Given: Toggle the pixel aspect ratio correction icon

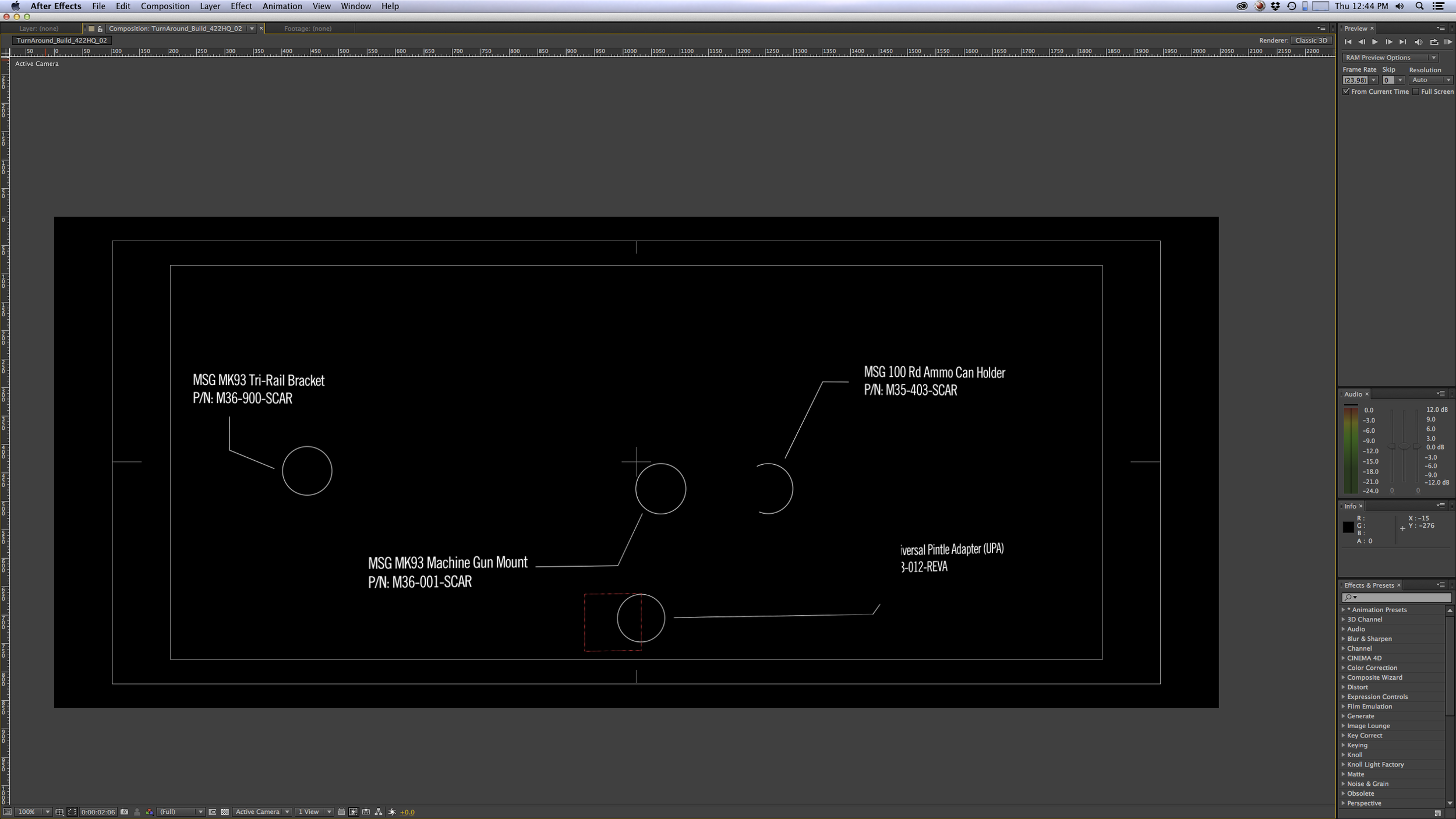Looking at the screenshot, I should (x=341, y=812).
